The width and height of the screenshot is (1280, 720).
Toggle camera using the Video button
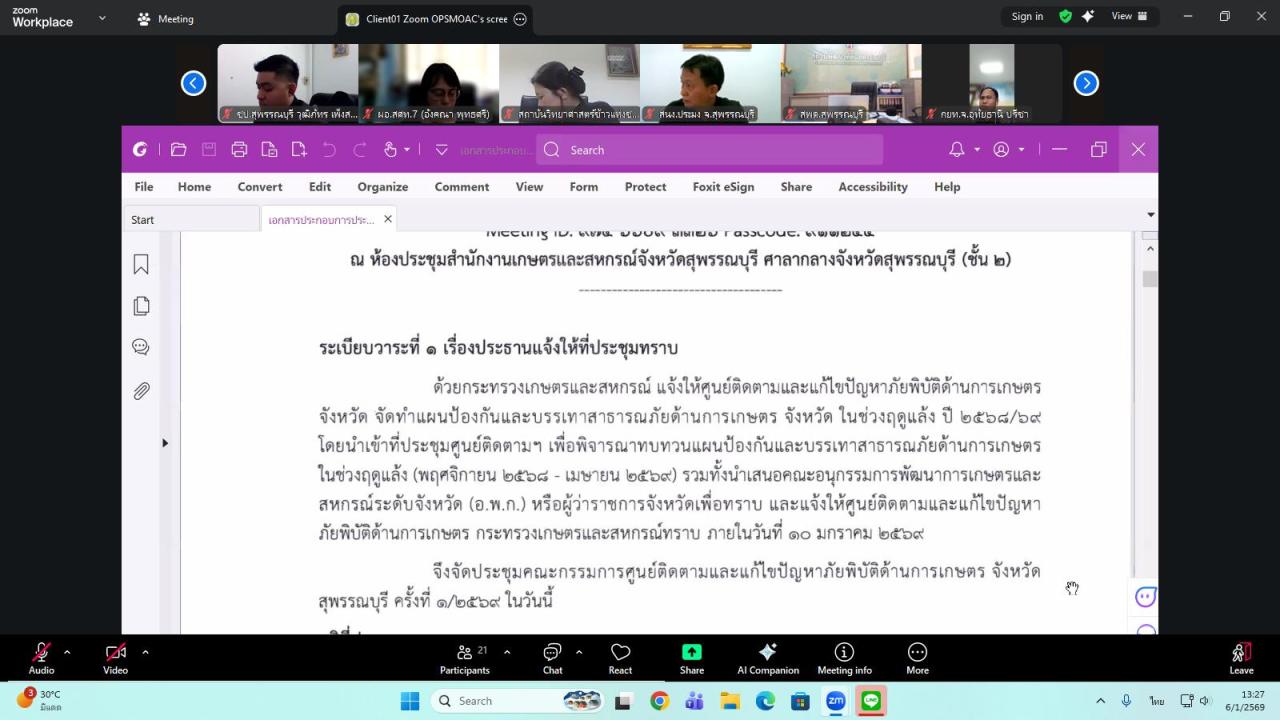[114, 657]
